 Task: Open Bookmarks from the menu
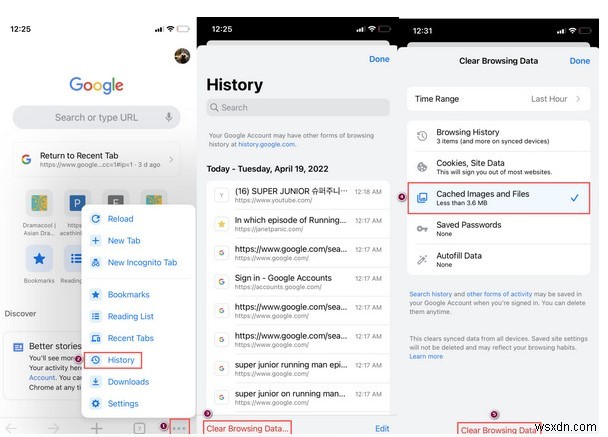(138, 294)
